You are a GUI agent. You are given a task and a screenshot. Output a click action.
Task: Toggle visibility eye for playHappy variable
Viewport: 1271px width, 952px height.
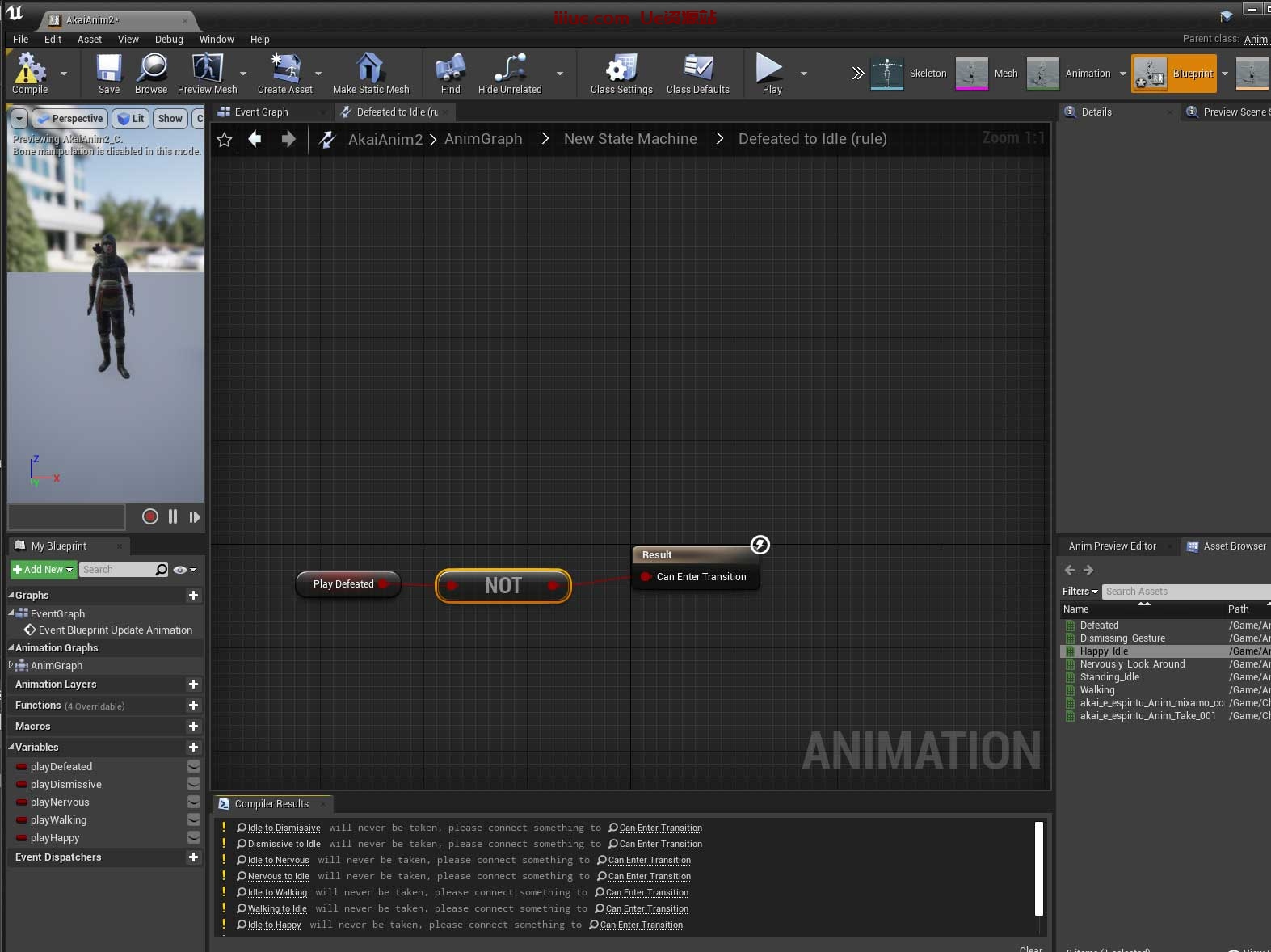point(194,837)
